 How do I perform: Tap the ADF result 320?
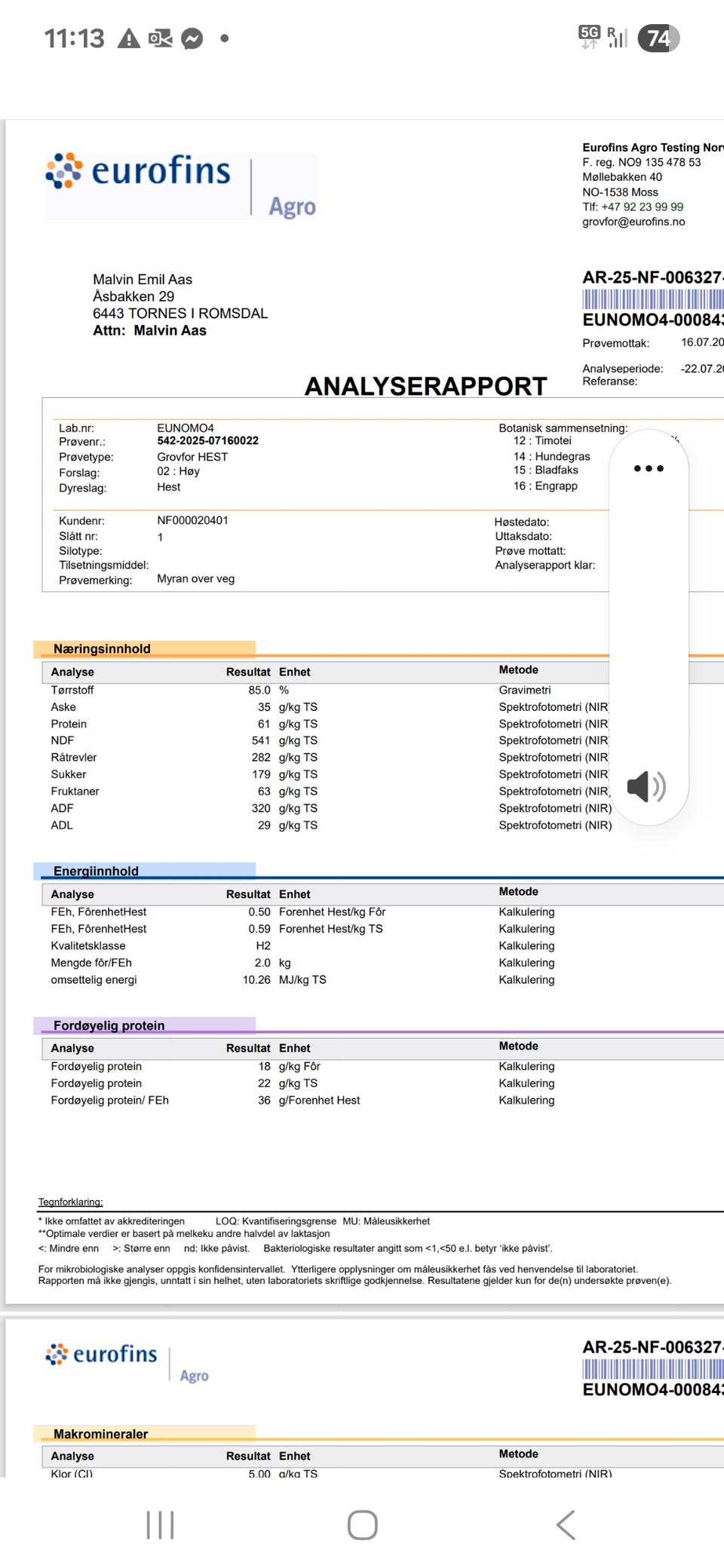261,808
